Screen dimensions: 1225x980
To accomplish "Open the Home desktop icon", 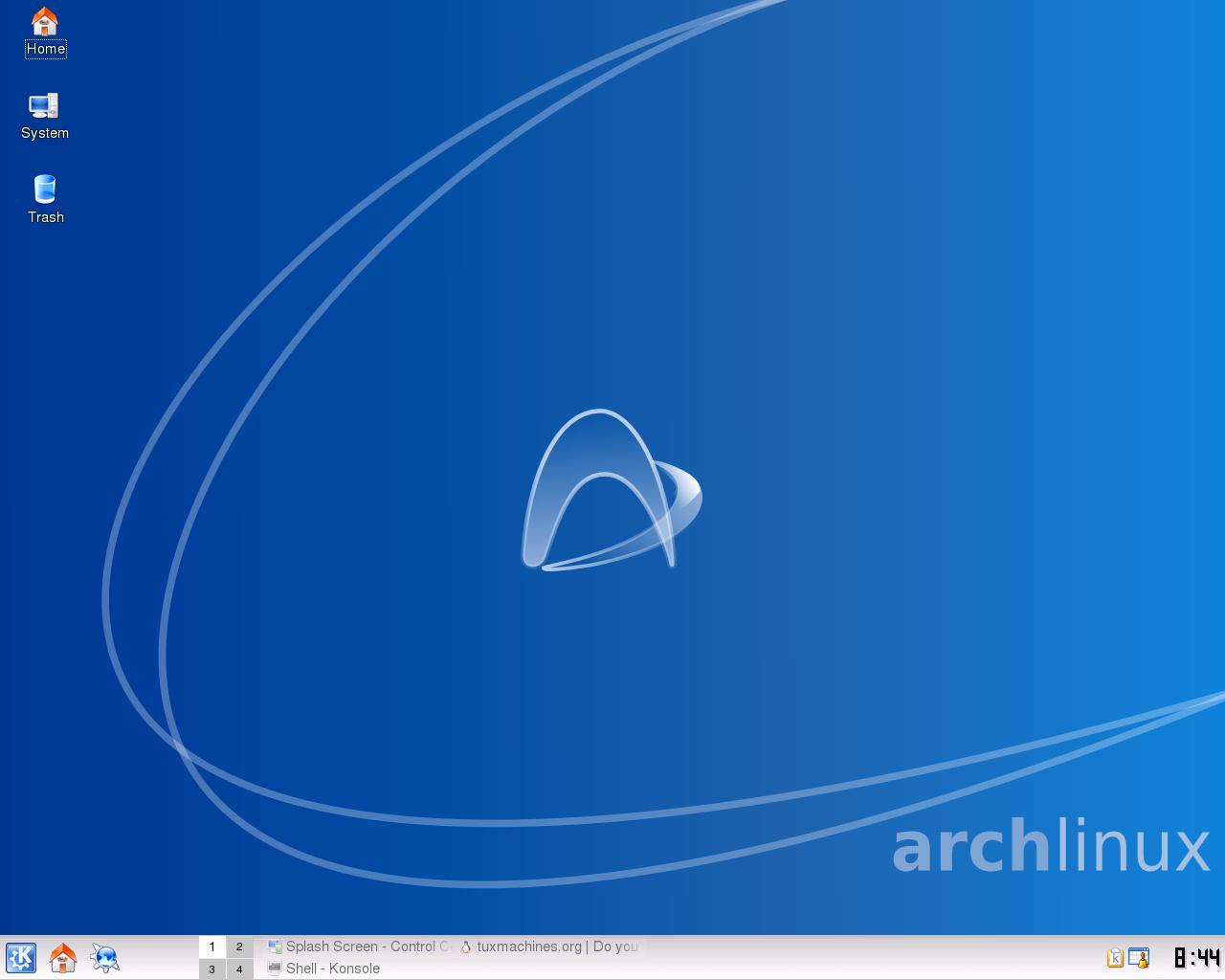I will tap(45, 32).
